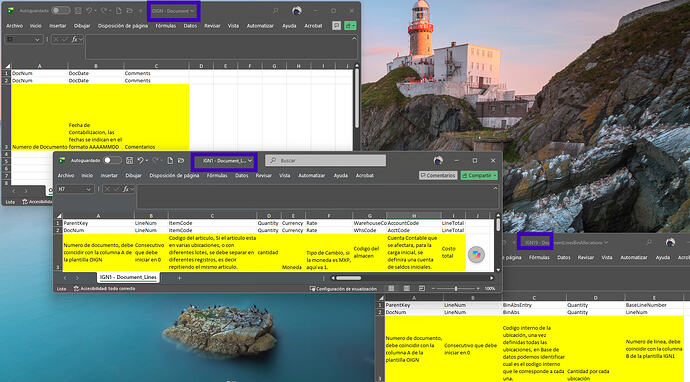Toggle Autoguardado switch in the OIGN window

pyautogui.click(x=60, y=11)
